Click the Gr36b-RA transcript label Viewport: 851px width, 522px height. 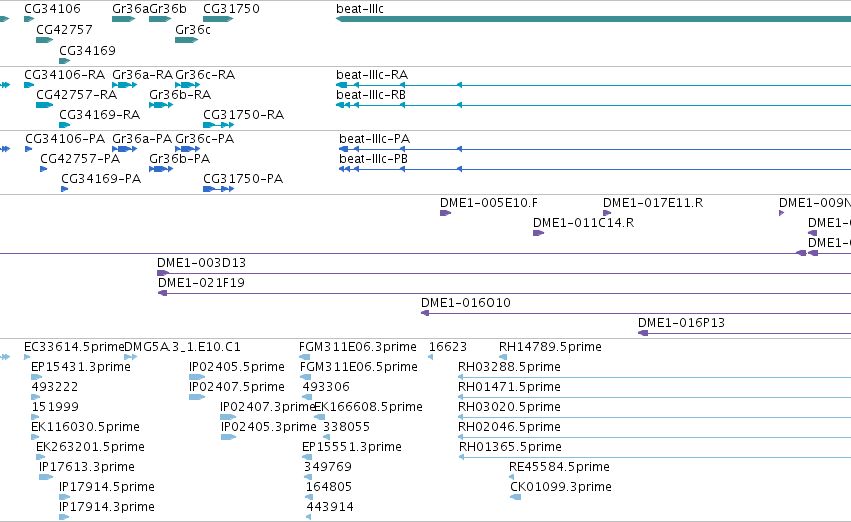(180, 94)
